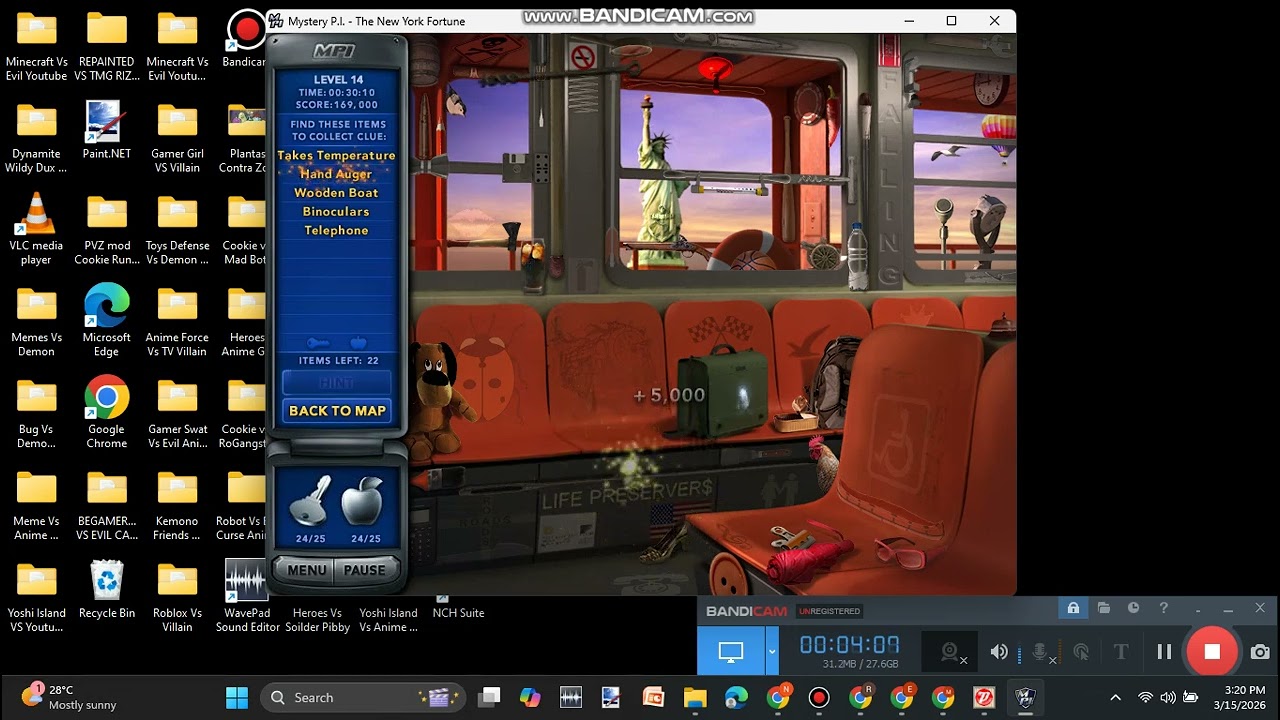1280x720 pixels.
Task: Expand Bandicam recording mode dropdown arrow
Action: click(772, 652)
